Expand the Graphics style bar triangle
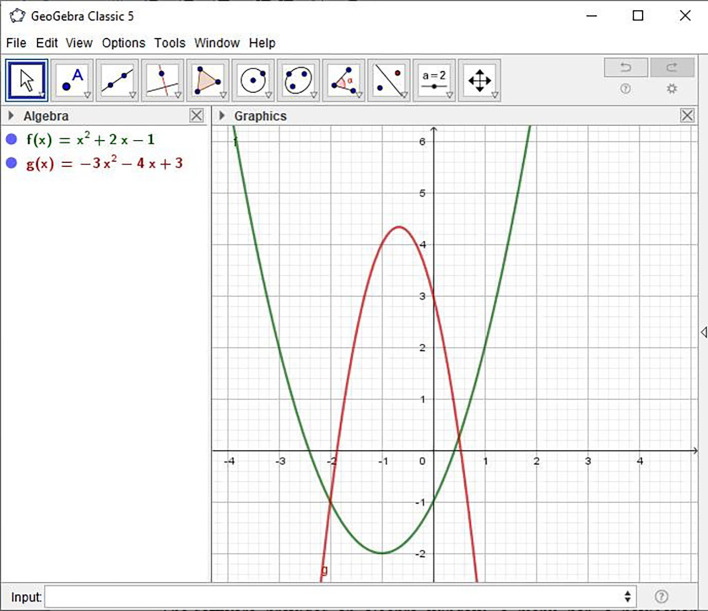This screenshot has height=611, width=708. click(x=222, y=116)
